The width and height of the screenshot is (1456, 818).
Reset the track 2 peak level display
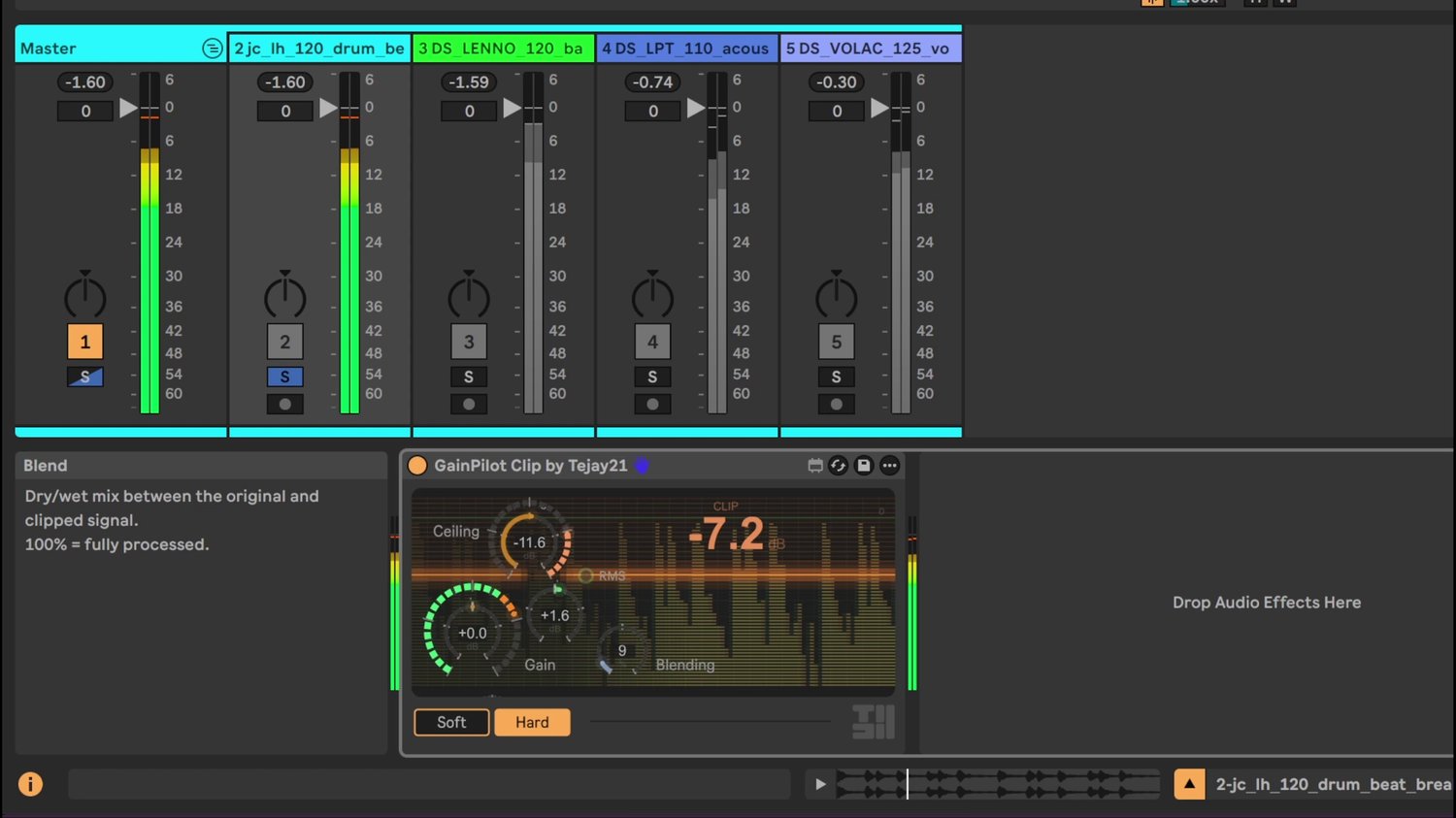click(285, 82)
